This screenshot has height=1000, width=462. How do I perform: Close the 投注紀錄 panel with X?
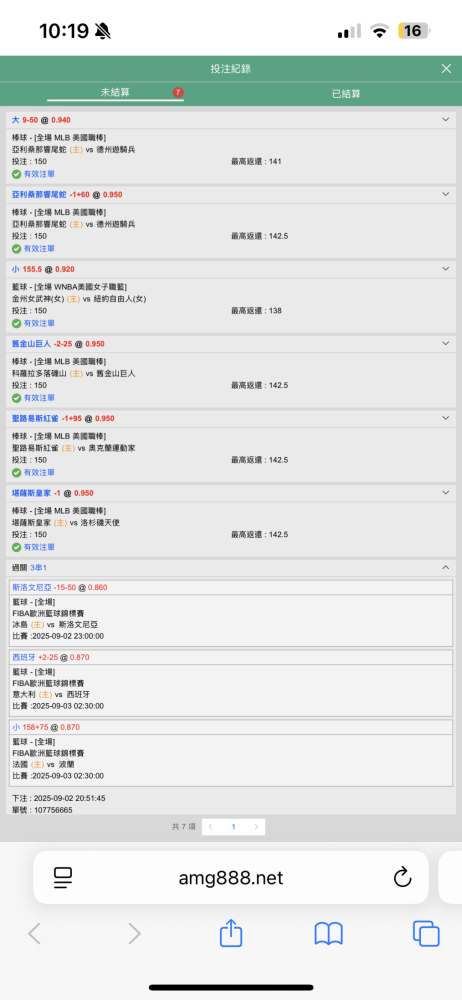tap(446, 69)
